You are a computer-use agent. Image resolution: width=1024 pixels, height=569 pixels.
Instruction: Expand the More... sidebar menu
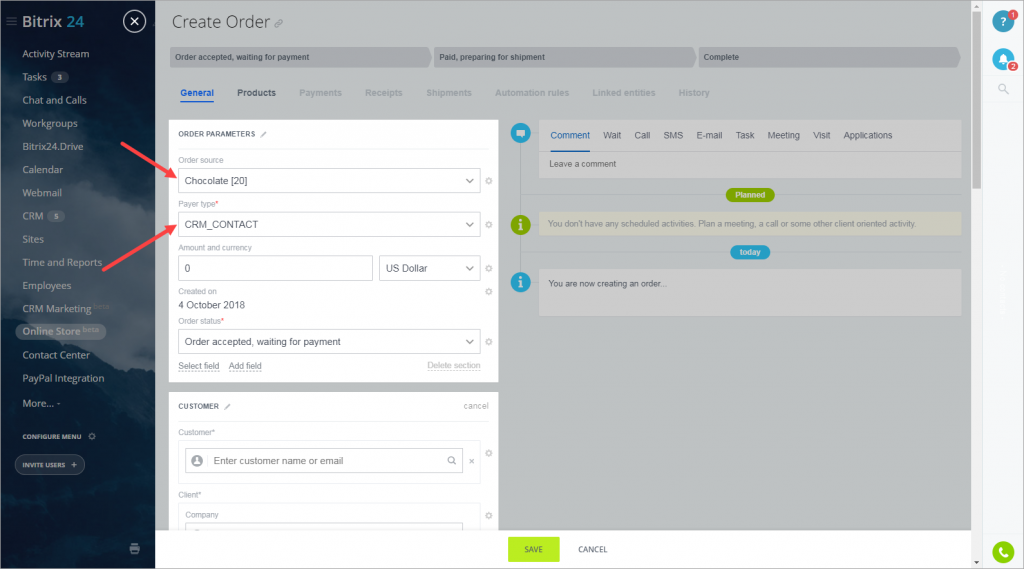point(41,404)
